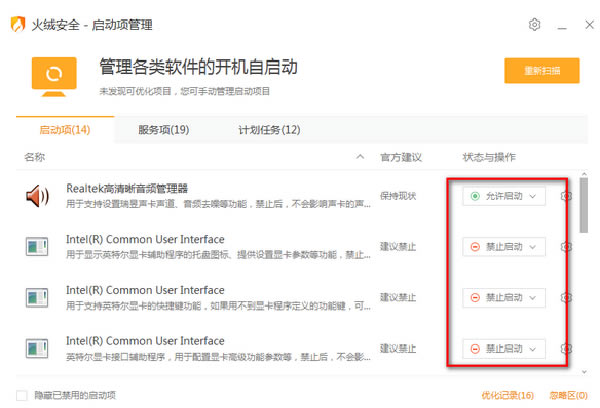Switch to 启动项(14) tab
Viewport: 600px width, 408px height.
tap(65, 130)
